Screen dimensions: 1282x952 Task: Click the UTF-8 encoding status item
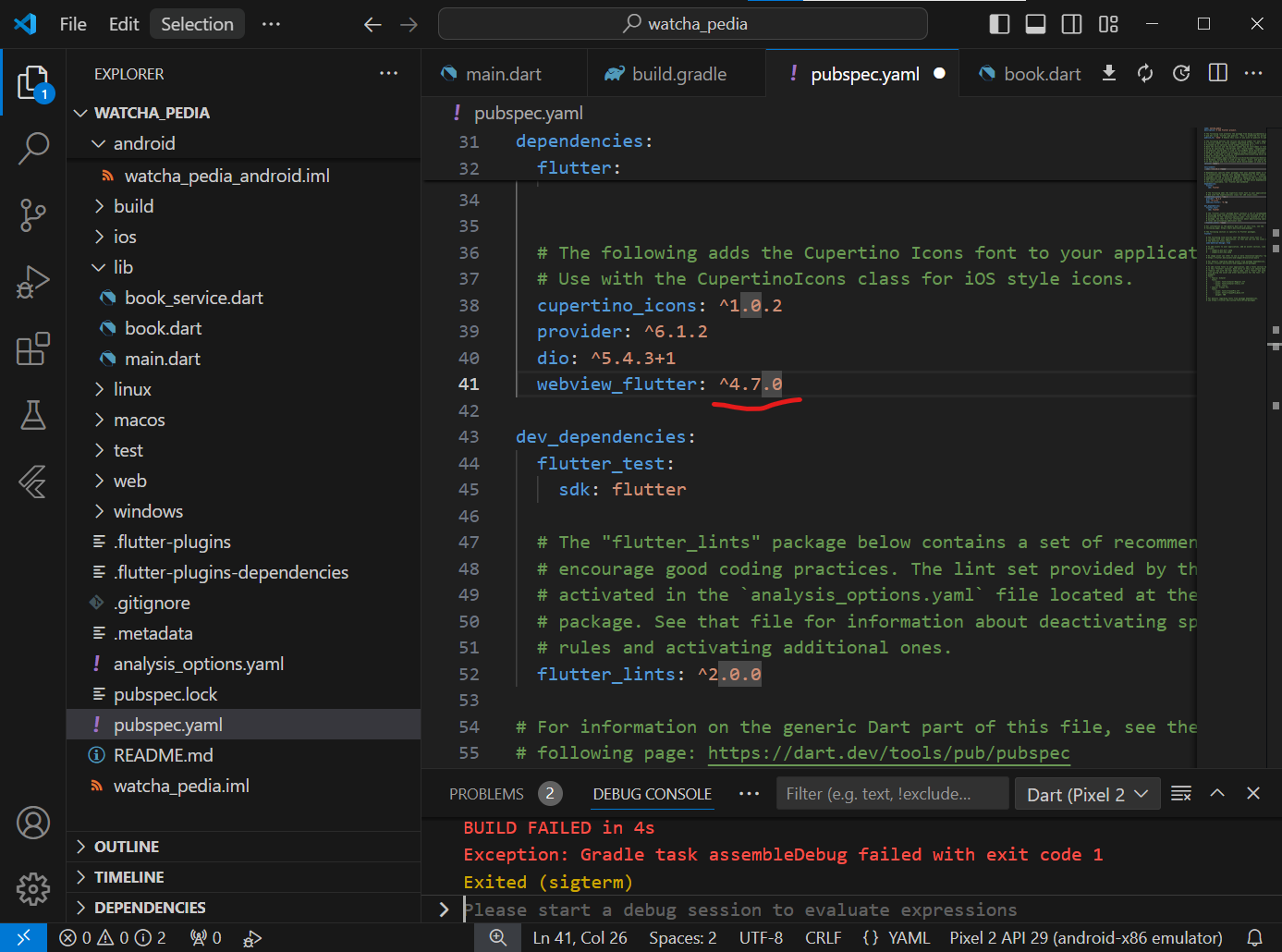[761, 937]
